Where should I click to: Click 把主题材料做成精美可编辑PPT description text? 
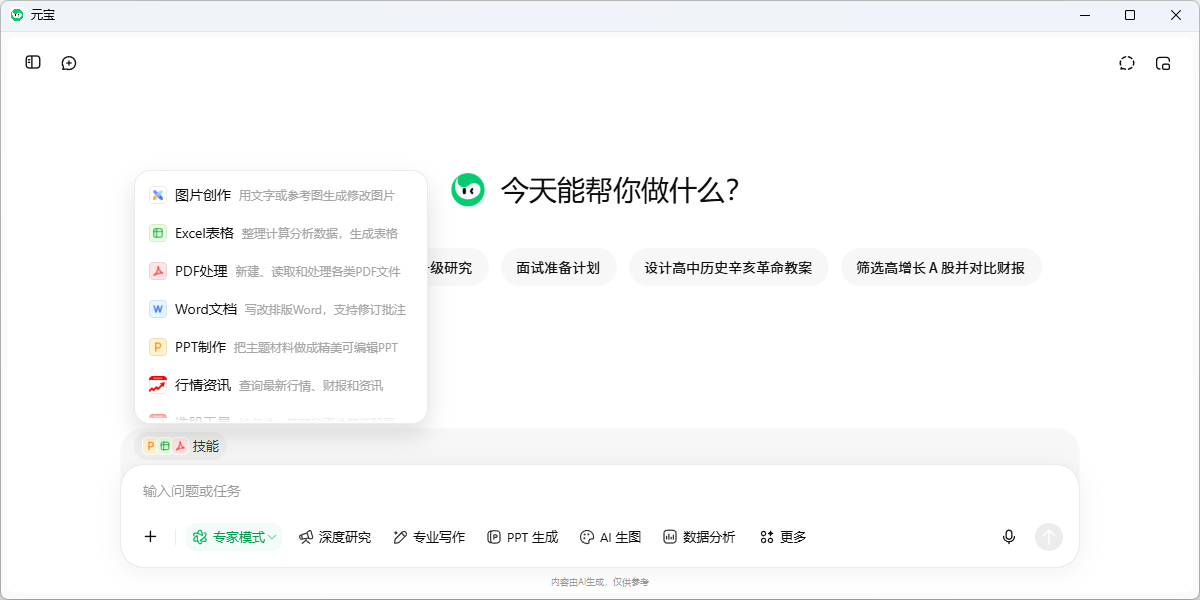315,347
